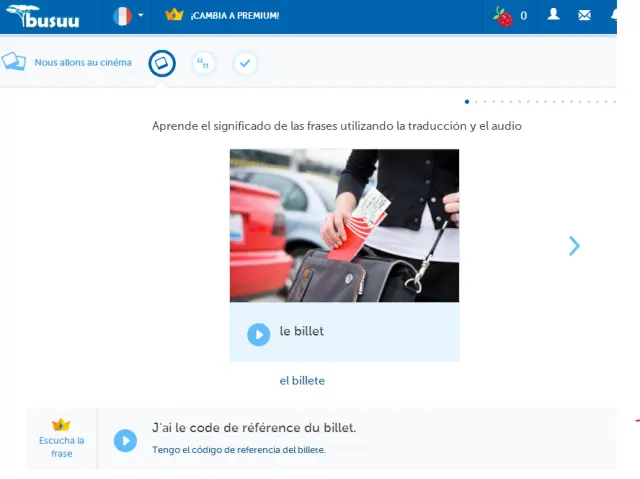Click the lesson flashcards icon beside title

click(14, 62)
